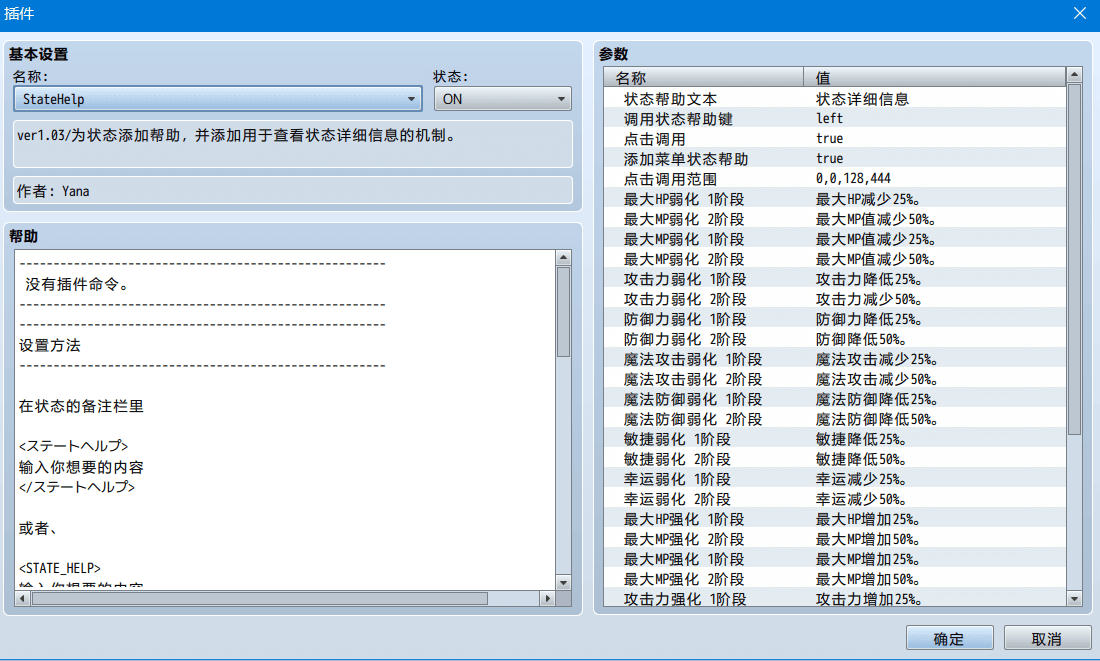The image size is (1100, 661).
Task: Click the value 防御降低50%。
Action: (861, 339)
